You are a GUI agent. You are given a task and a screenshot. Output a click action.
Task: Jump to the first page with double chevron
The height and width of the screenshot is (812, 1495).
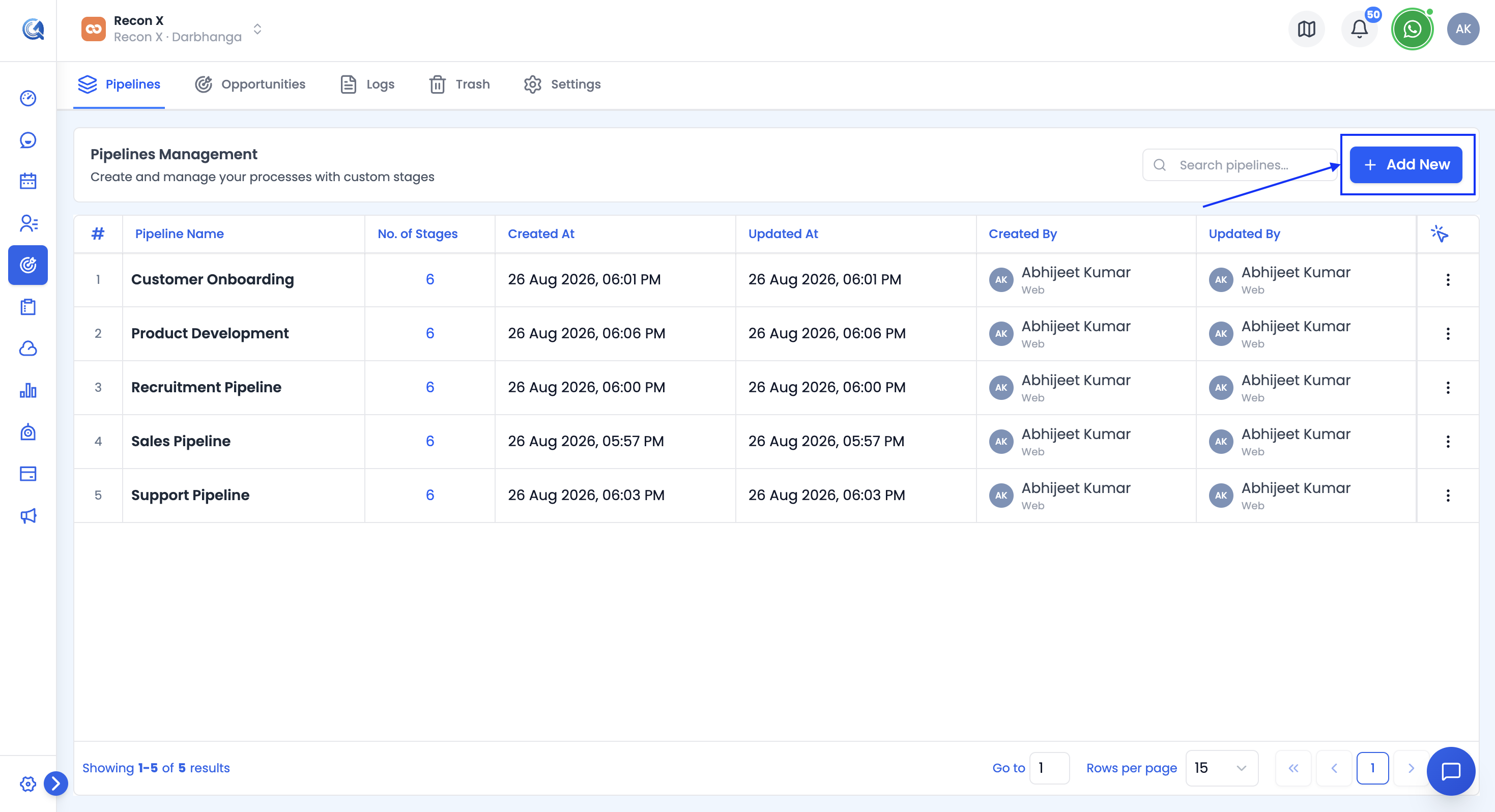coord(1293,768)
